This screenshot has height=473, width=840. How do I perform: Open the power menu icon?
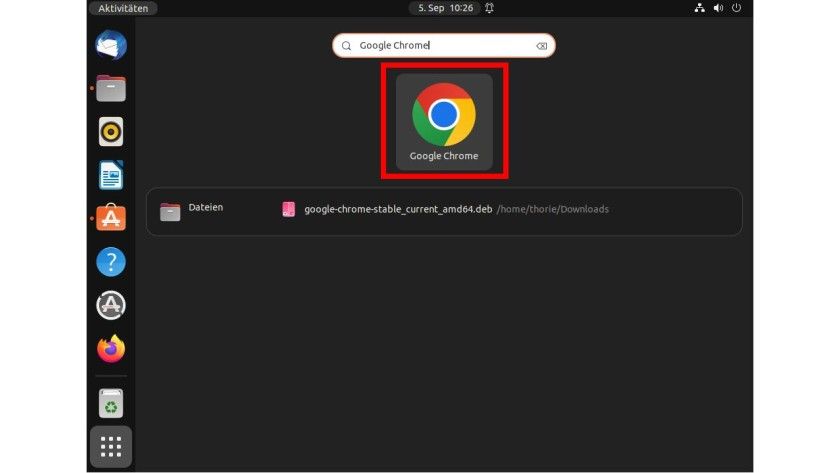[x=737, y=8]
